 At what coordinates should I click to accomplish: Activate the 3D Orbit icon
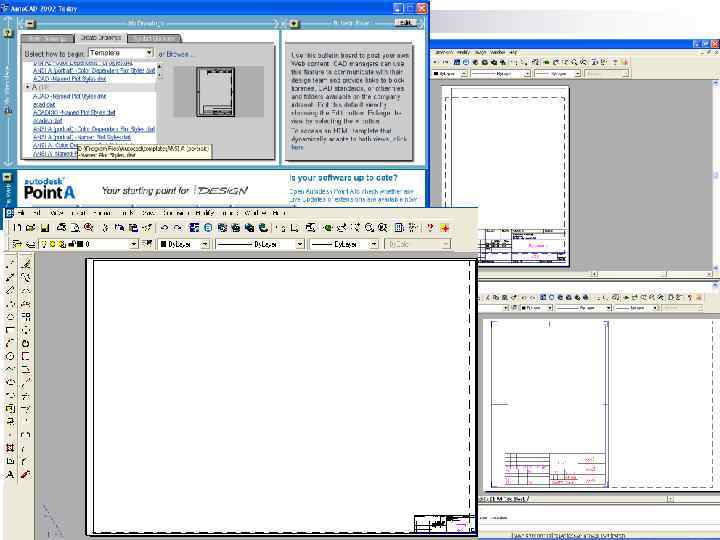click(327, 227)
